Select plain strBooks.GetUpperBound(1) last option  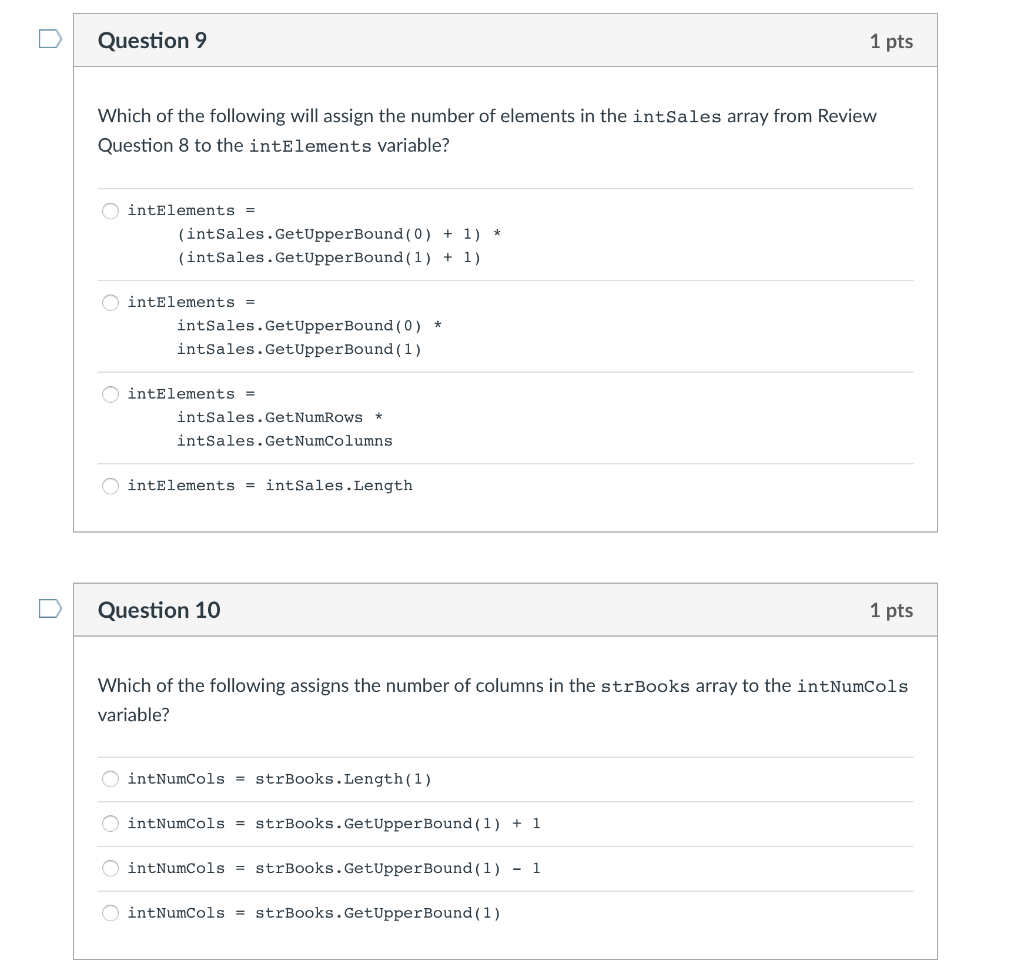[110, 913]
